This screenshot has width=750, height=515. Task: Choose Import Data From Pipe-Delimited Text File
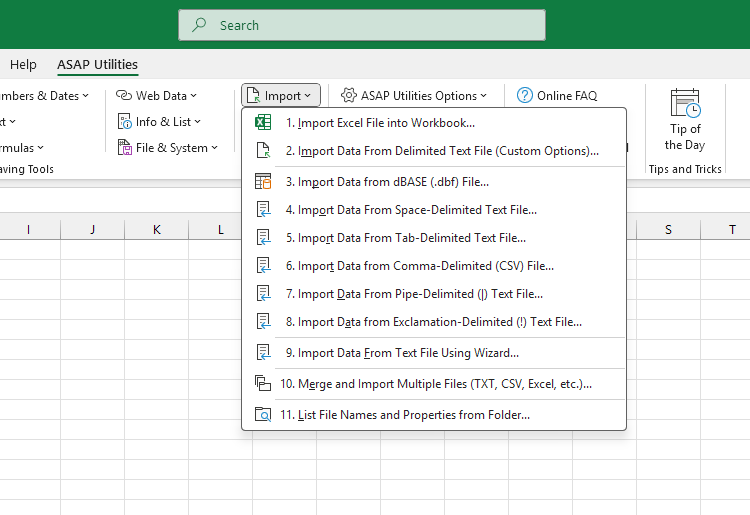tap(420, 294)
